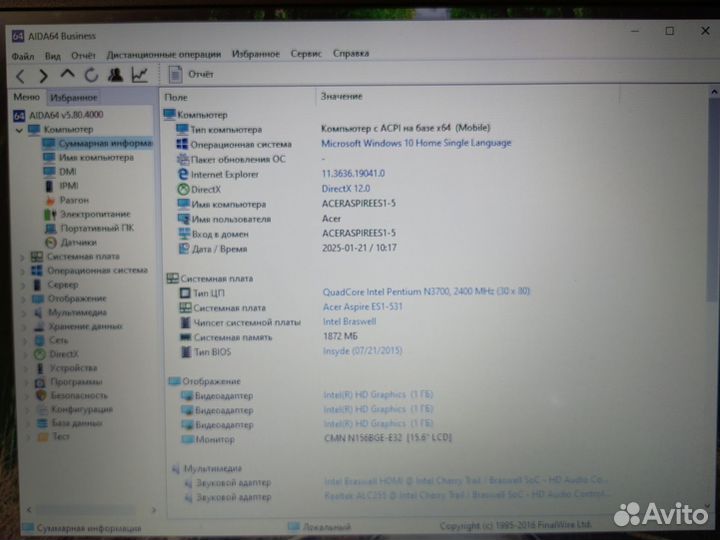This screenshot has height=540, width=720.
Task: Expand the Сеть tree node
Action: [x=25, y=341]
